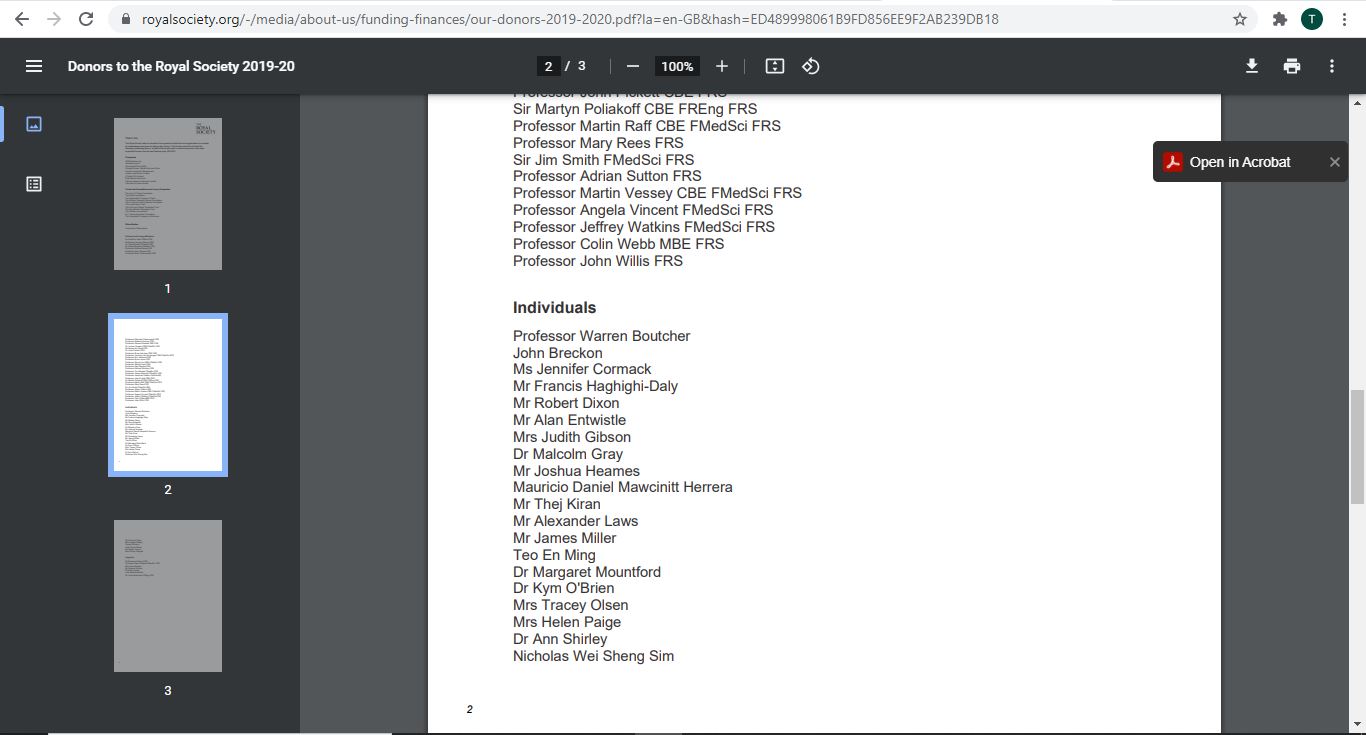Click Dr Ann Shirley
The width and height of the screenshot is (1366, 735).
(560, 639)
